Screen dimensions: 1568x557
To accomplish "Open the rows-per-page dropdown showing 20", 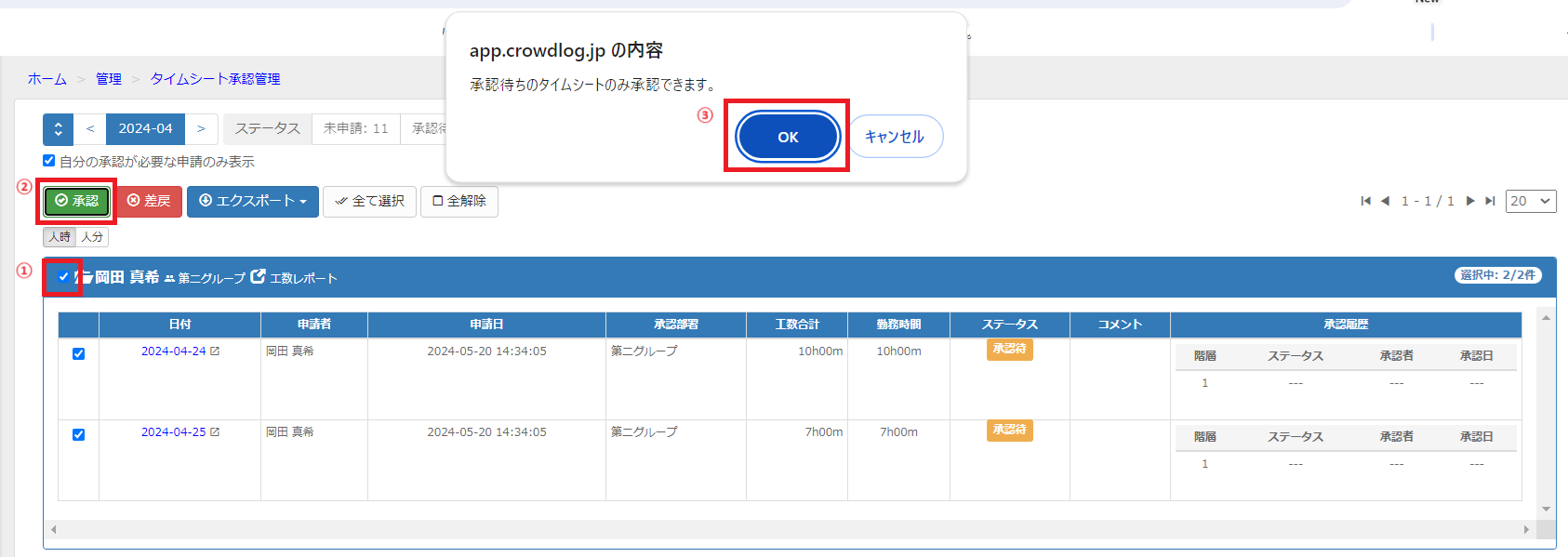I will click(1530, 201).
